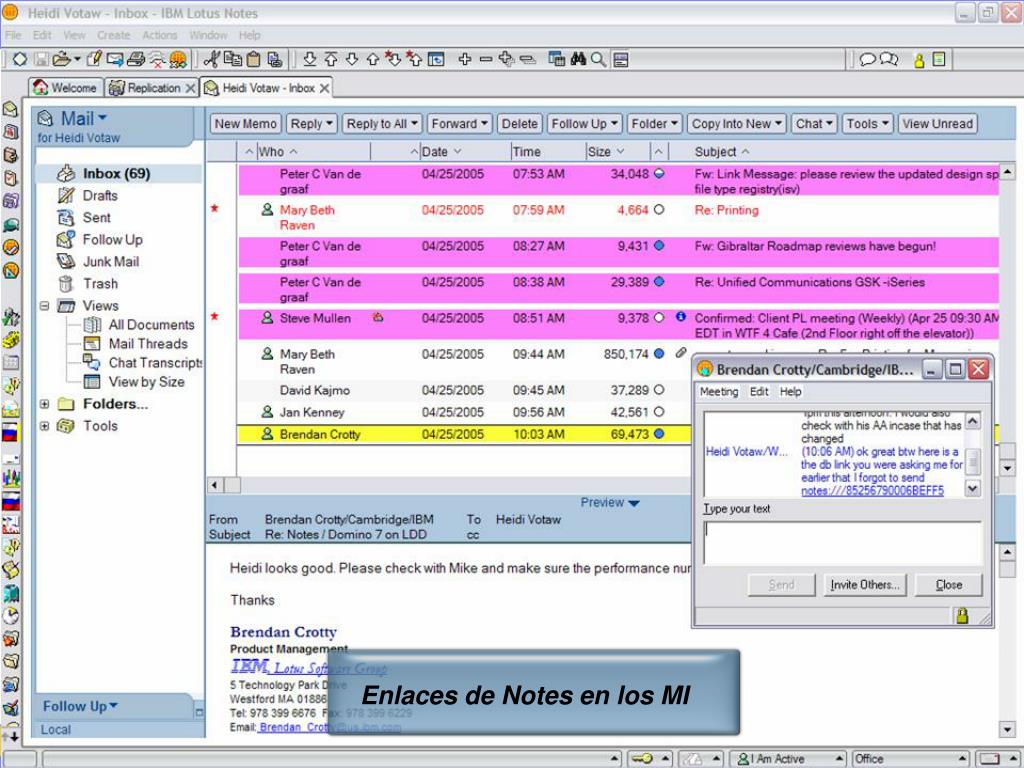Click Steve Mullen's green presence icon
Viewport: 1024px width, 768px height.
point(267,318)
